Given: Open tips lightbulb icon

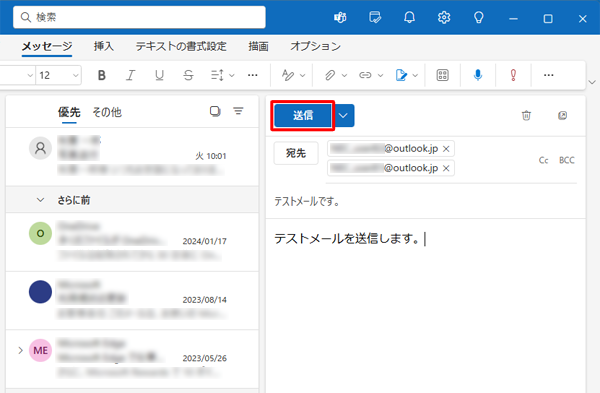Looking at the screenshot, I should tap(479, 17).
